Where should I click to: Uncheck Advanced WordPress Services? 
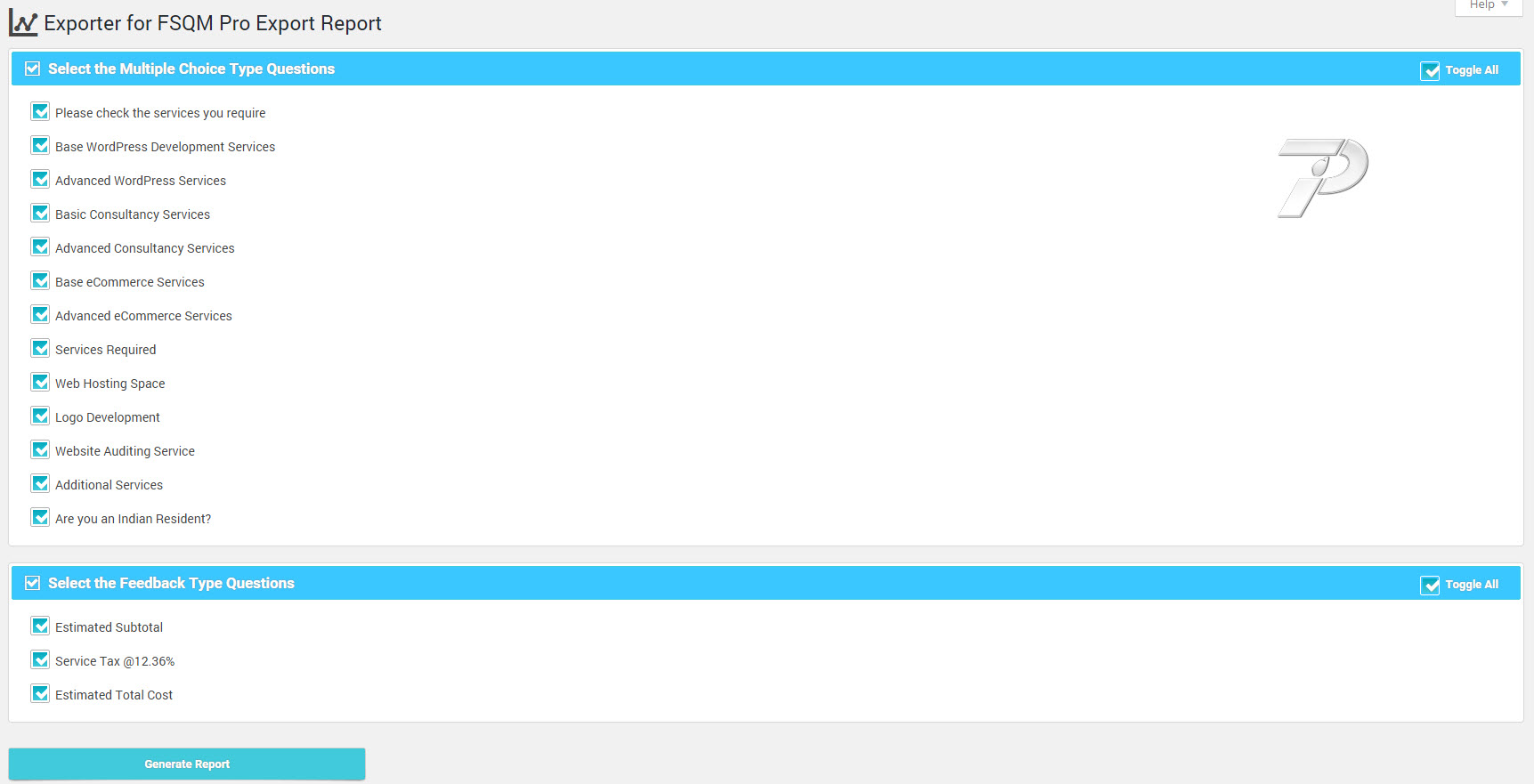40,179
